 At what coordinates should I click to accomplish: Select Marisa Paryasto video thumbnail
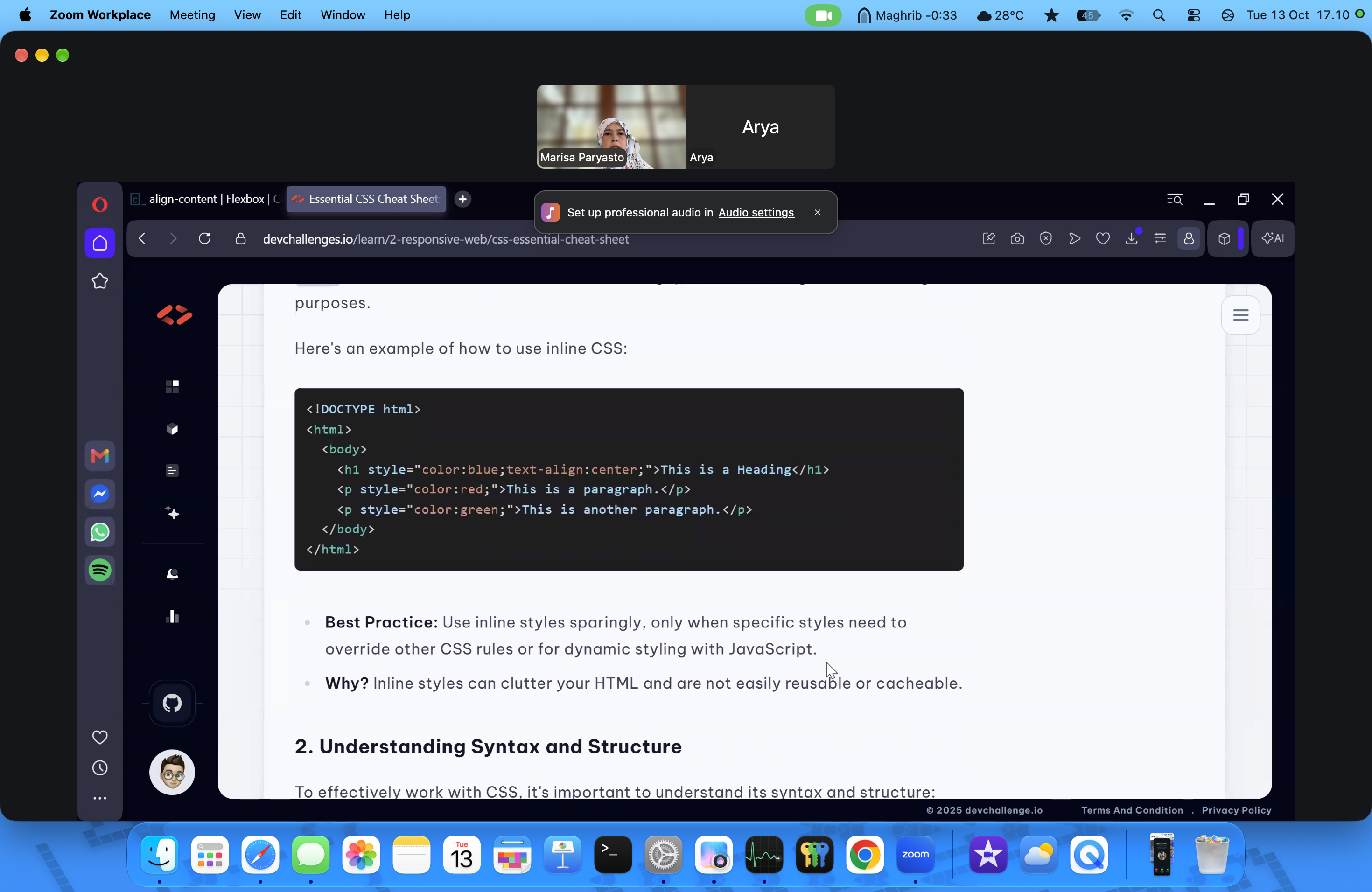tap(611, 127)
